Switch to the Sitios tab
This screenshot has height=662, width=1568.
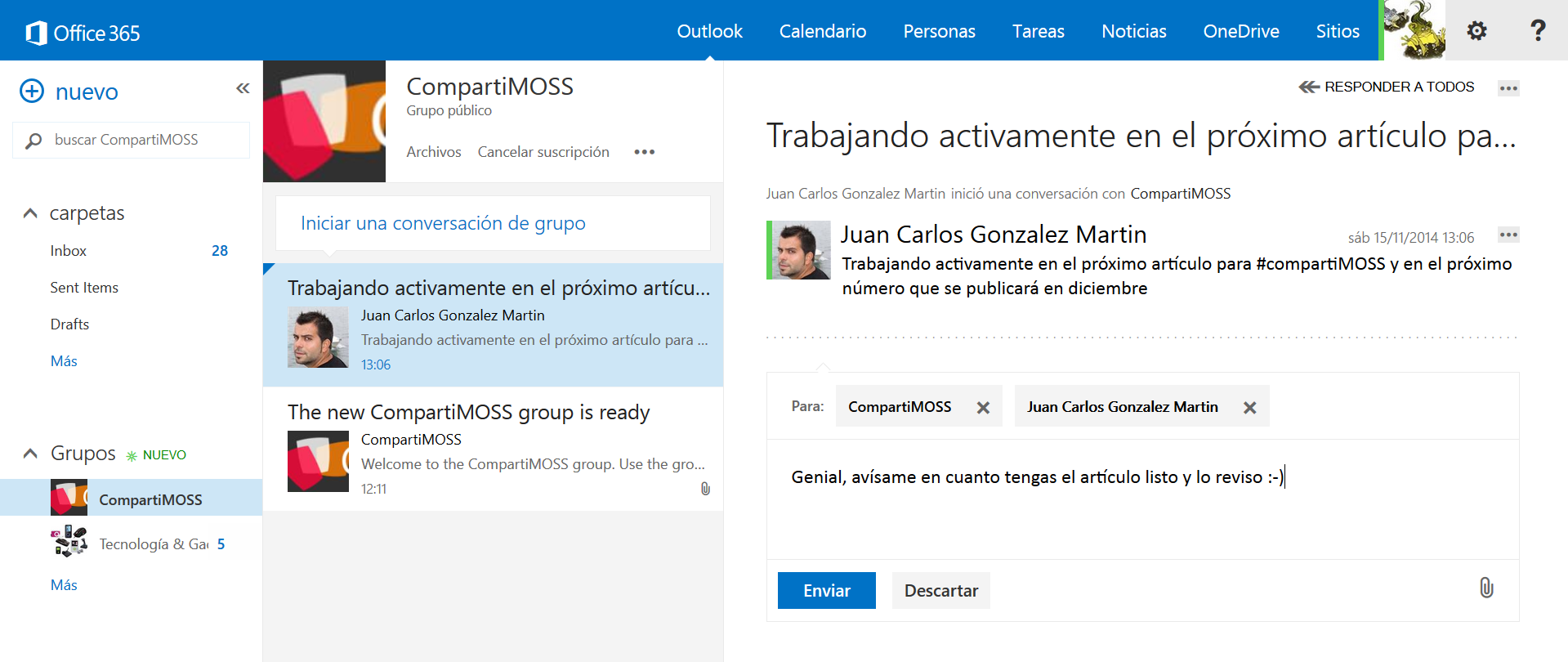click(1338, 31)
